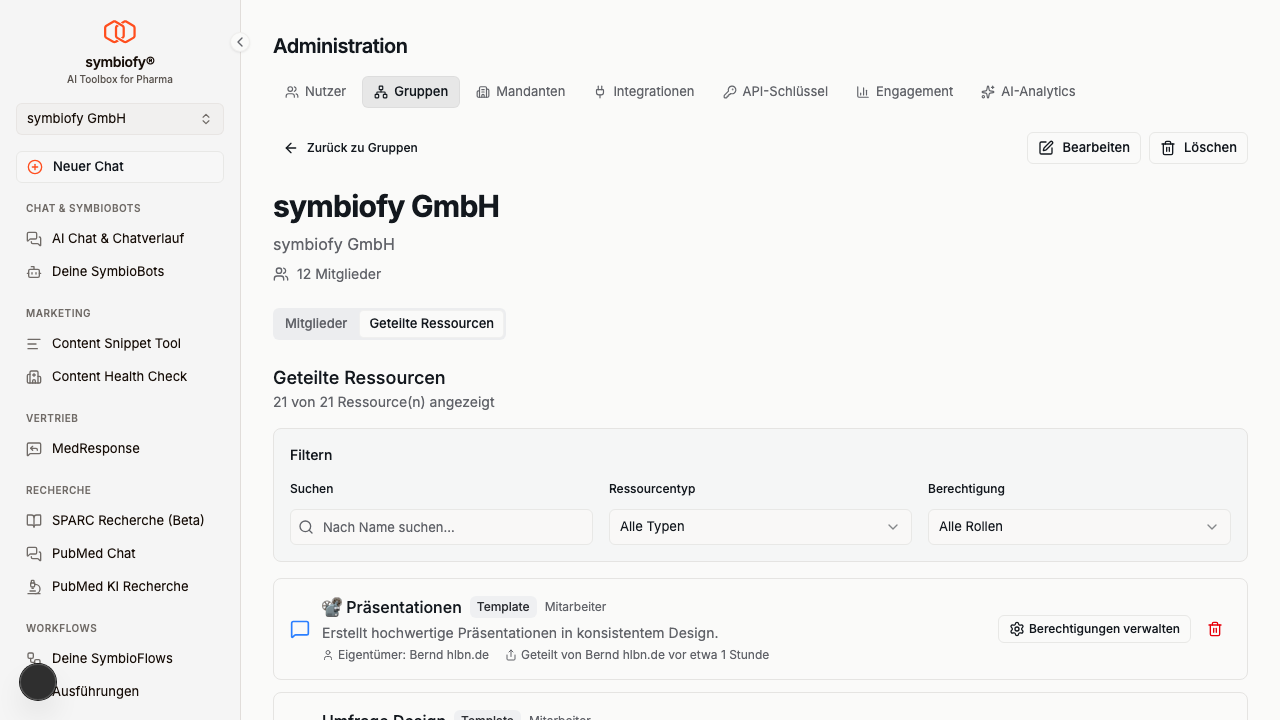The width and height of the screenshot is (1280, 720).
Task: Click the Bearbeiten button
Action: click(1084, 148)
